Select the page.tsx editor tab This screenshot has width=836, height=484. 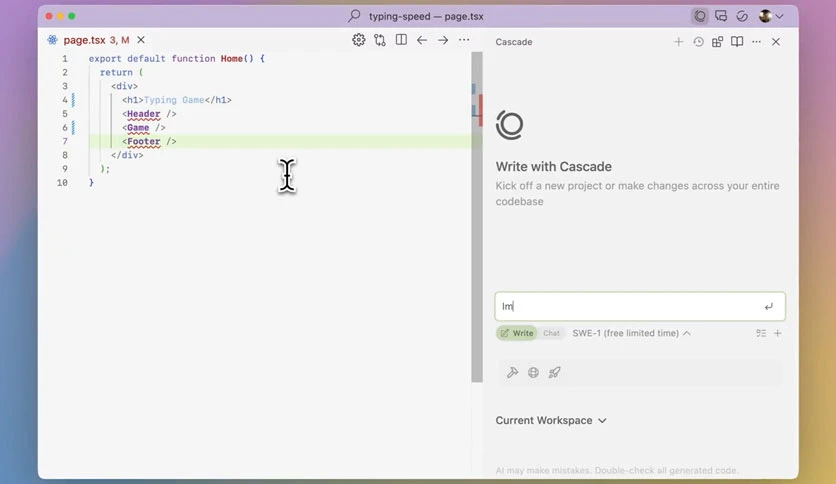[96, 40]
